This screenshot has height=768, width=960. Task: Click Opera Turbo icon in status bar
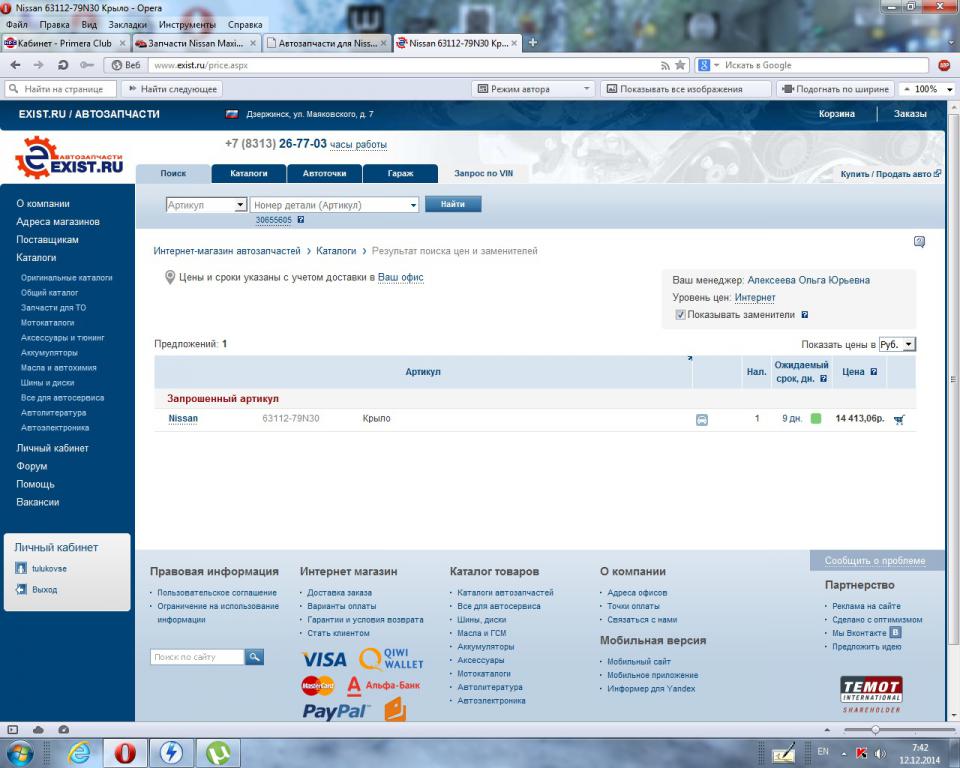63,729
